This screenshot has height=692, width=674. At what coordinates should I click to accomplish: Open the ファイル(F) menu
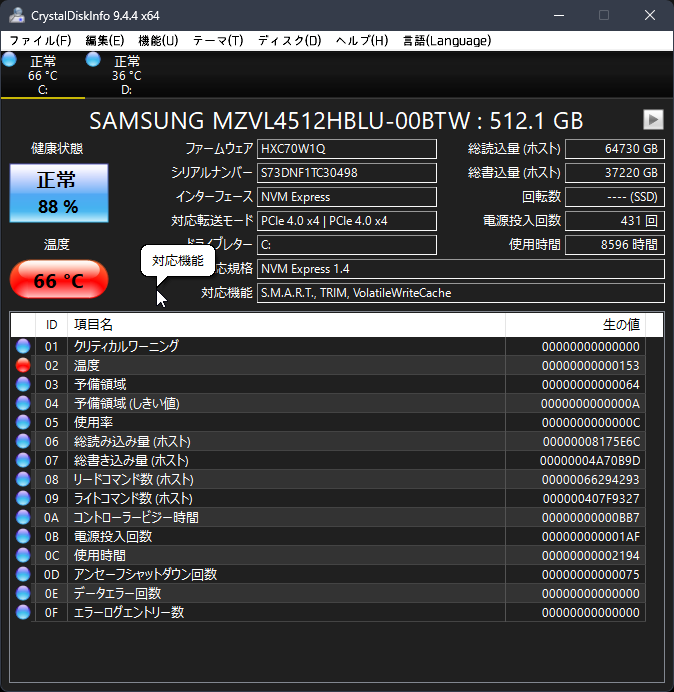40,40
